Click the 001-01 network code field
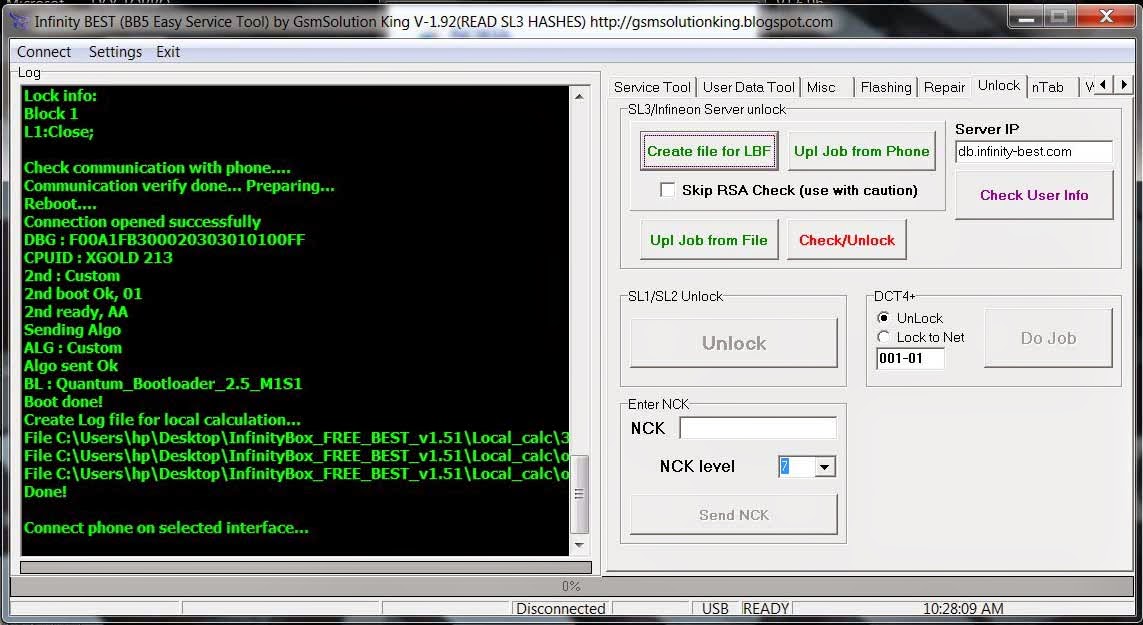 tap(910, 359)
